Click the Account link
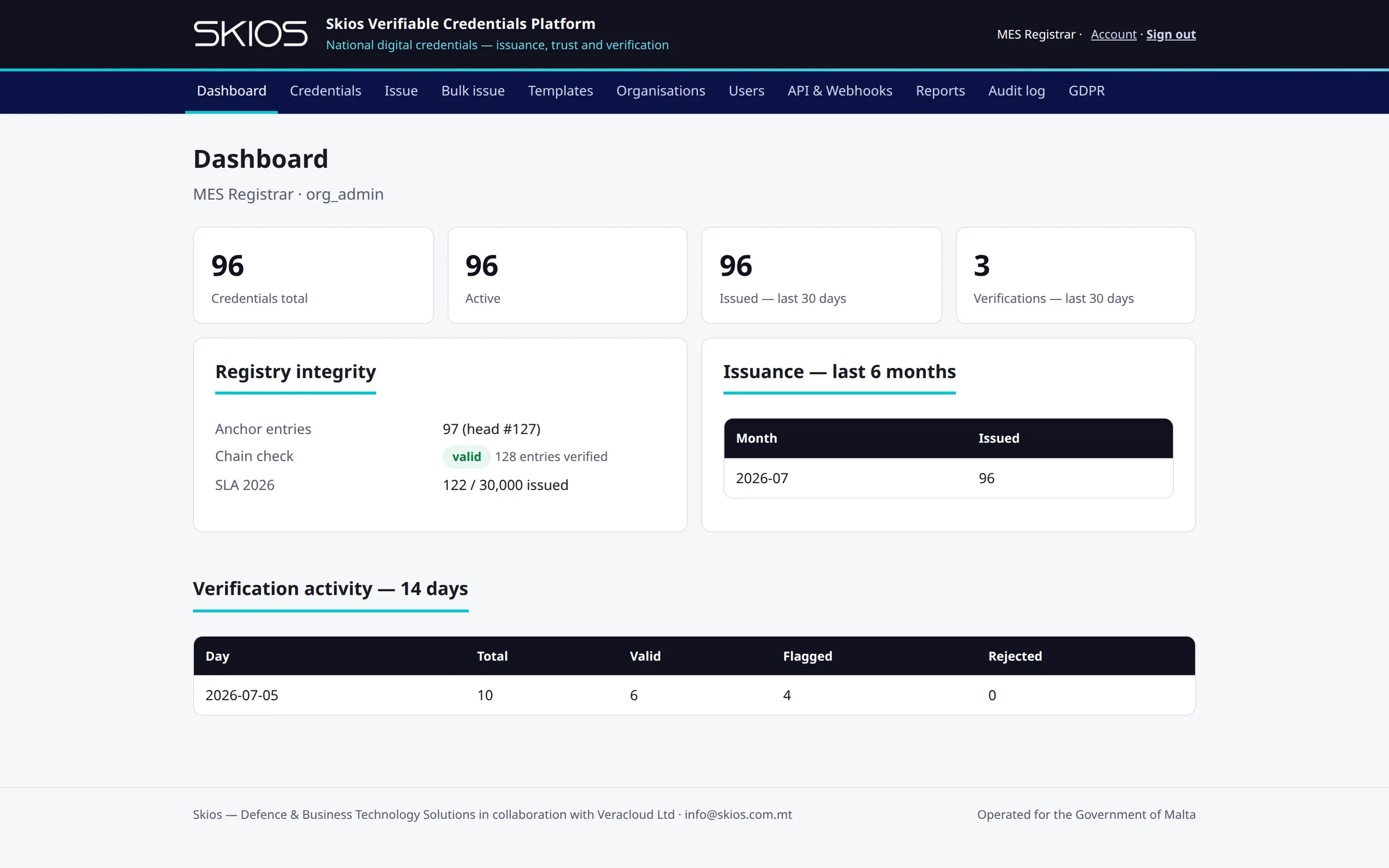 pyautogui.click(x=1114, y=35)
